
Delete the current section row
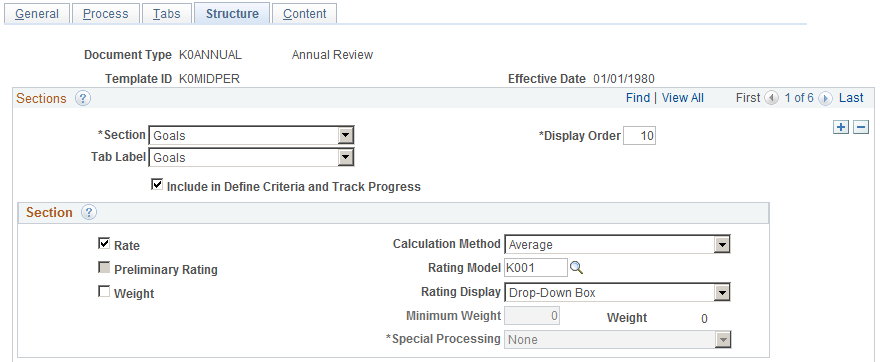861,127
